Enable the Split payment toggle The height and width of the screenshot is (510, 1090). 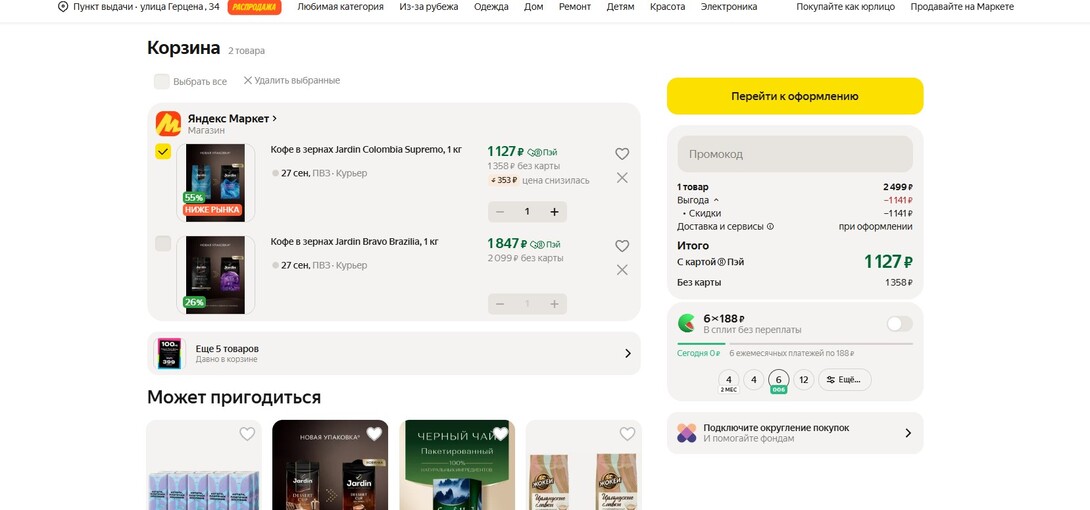click(899, 324)
